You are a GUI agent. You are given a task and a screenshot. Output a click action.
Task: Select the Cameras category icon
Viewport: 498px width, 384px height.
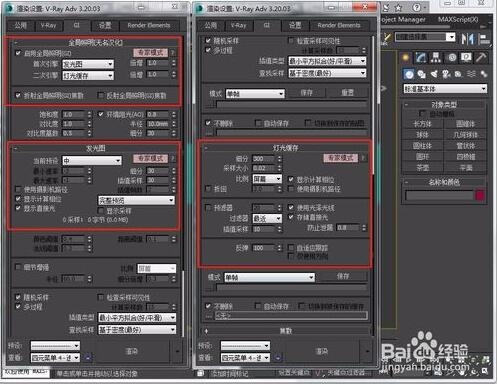pos(446,74)
